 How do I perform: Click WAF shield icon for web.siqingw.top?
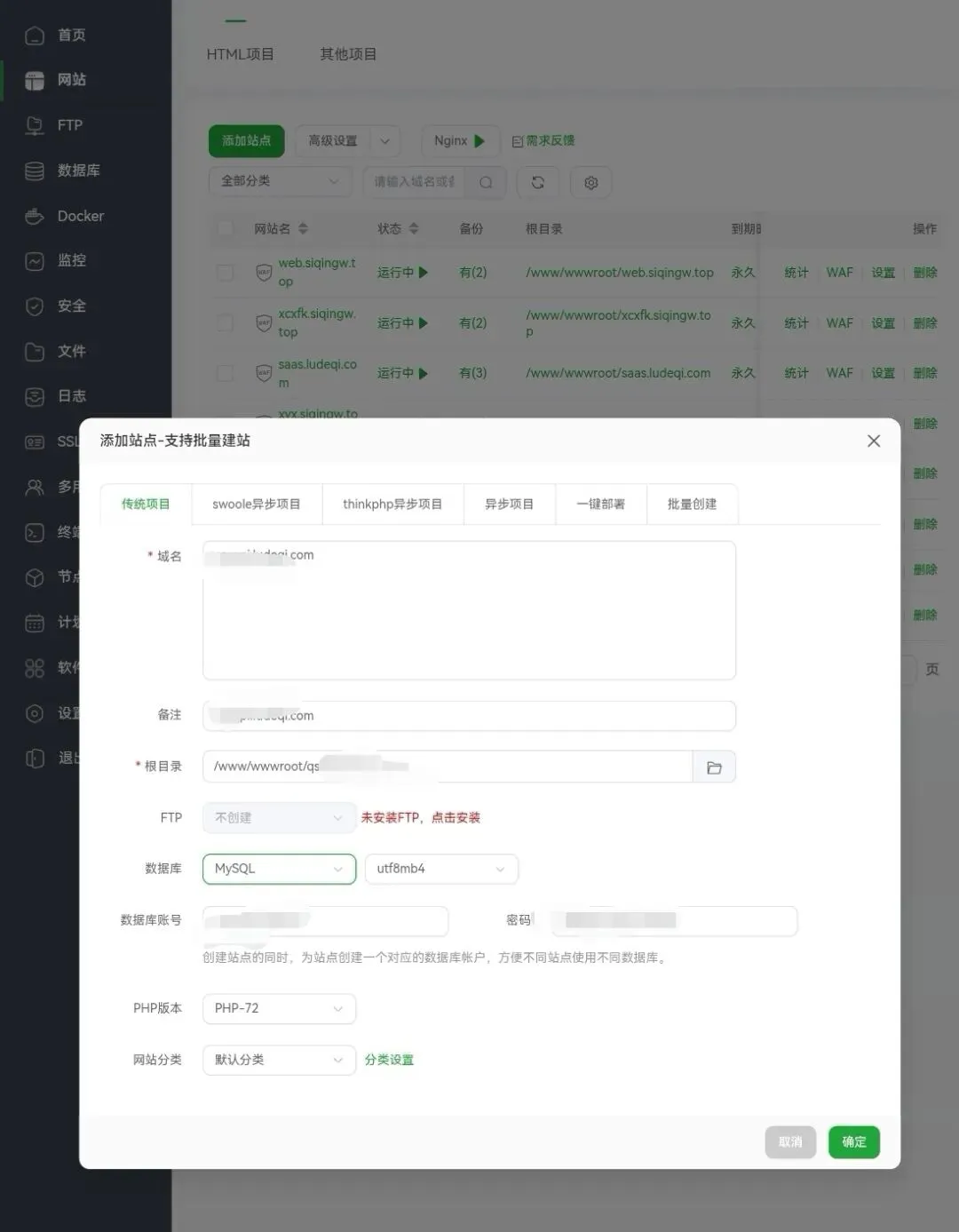(264, 273)
